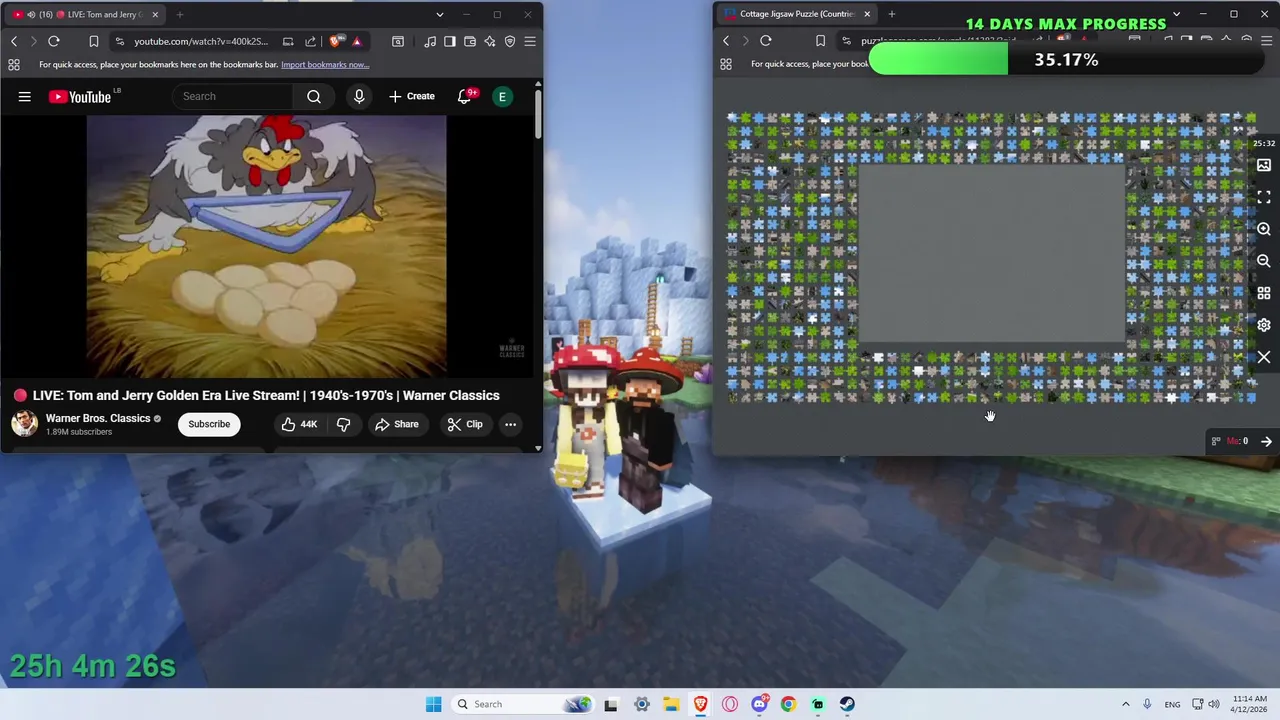The width and height of the screenshot is (1280, 720).
Task: Click the Tom and Jerry video player
Action: [x=267, y=246]
